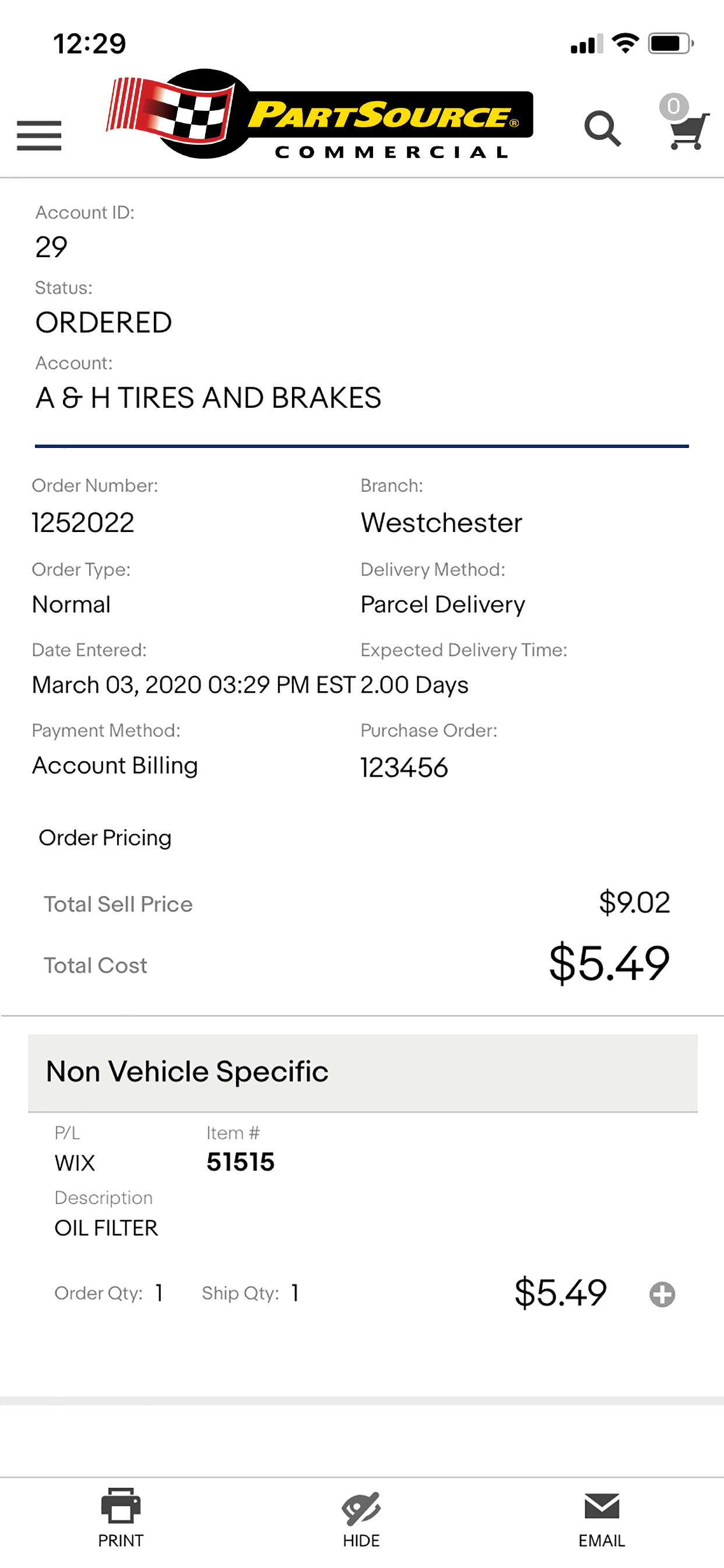
Task: Tap the search magnifier icon
Action: click(602, 128)
